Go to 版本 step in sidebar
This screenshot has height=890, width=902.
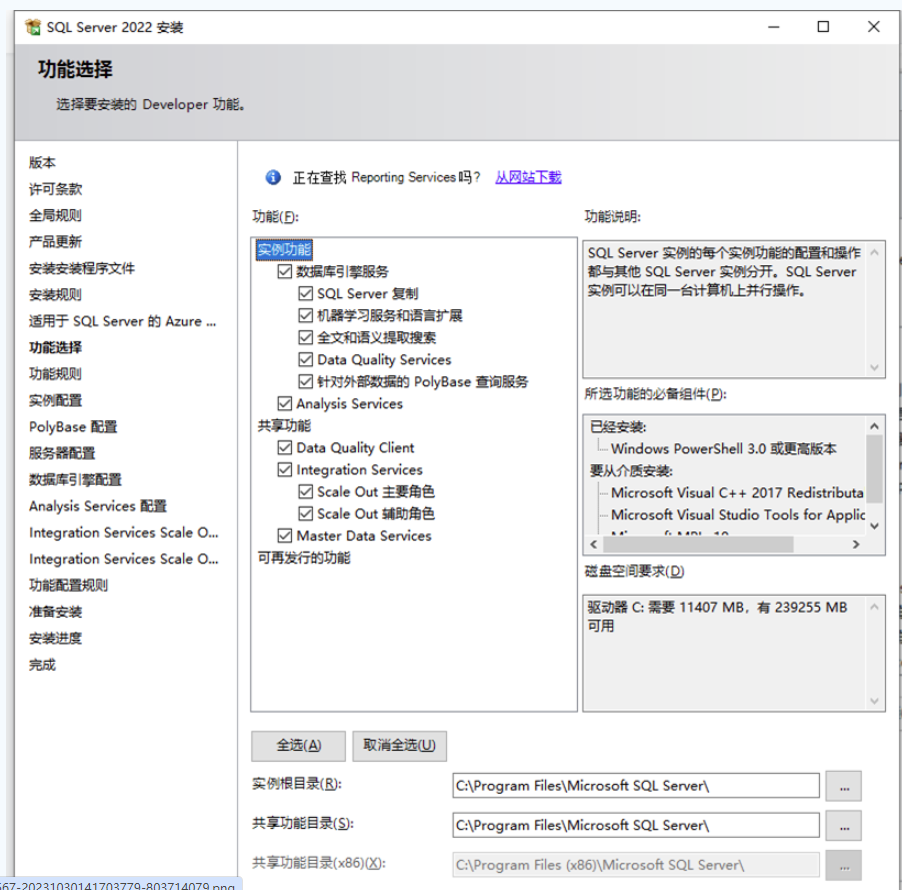(43, 163)
